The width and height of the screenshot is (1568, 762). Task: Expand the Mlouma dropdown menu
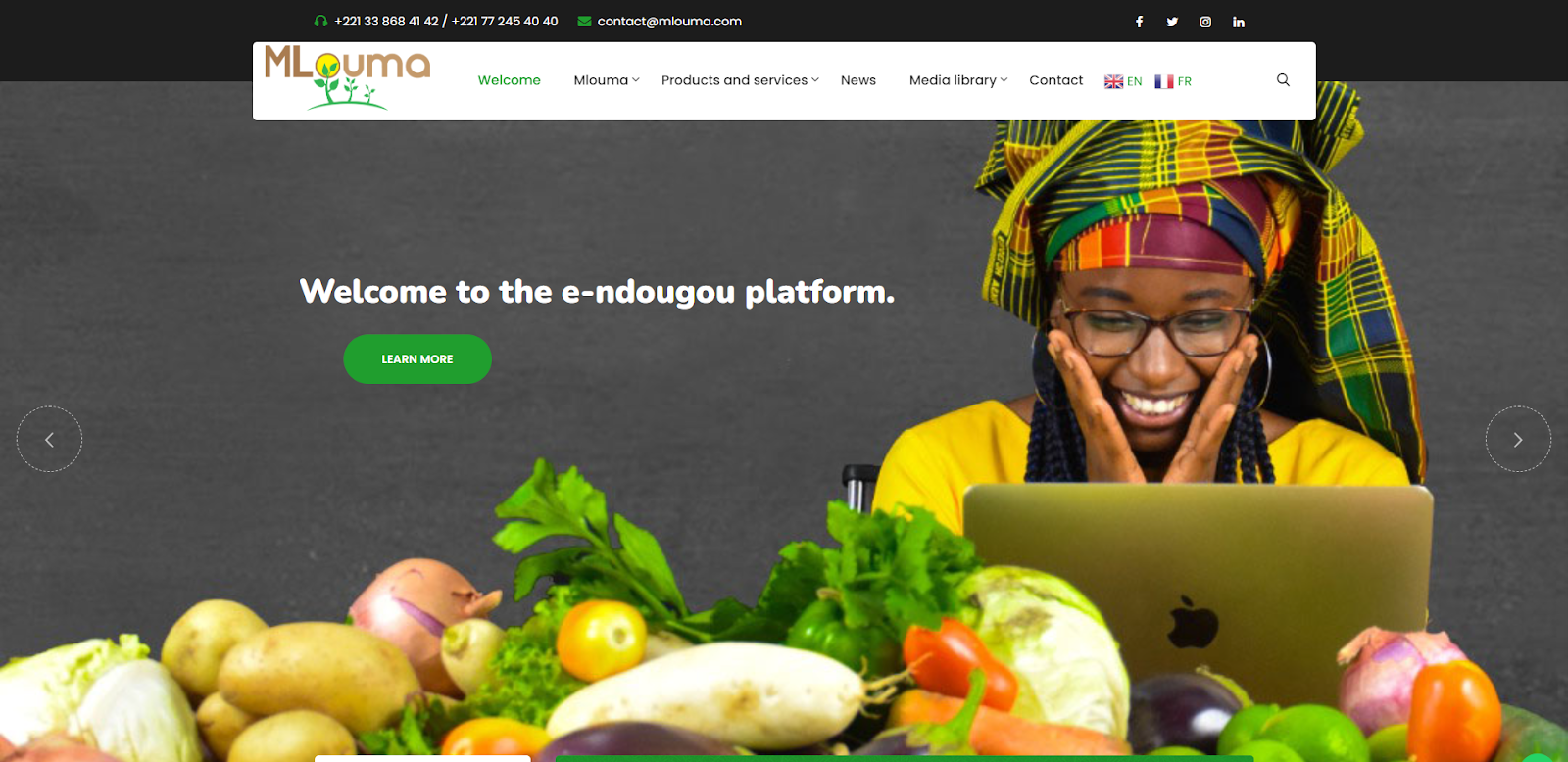coord(607,80)
